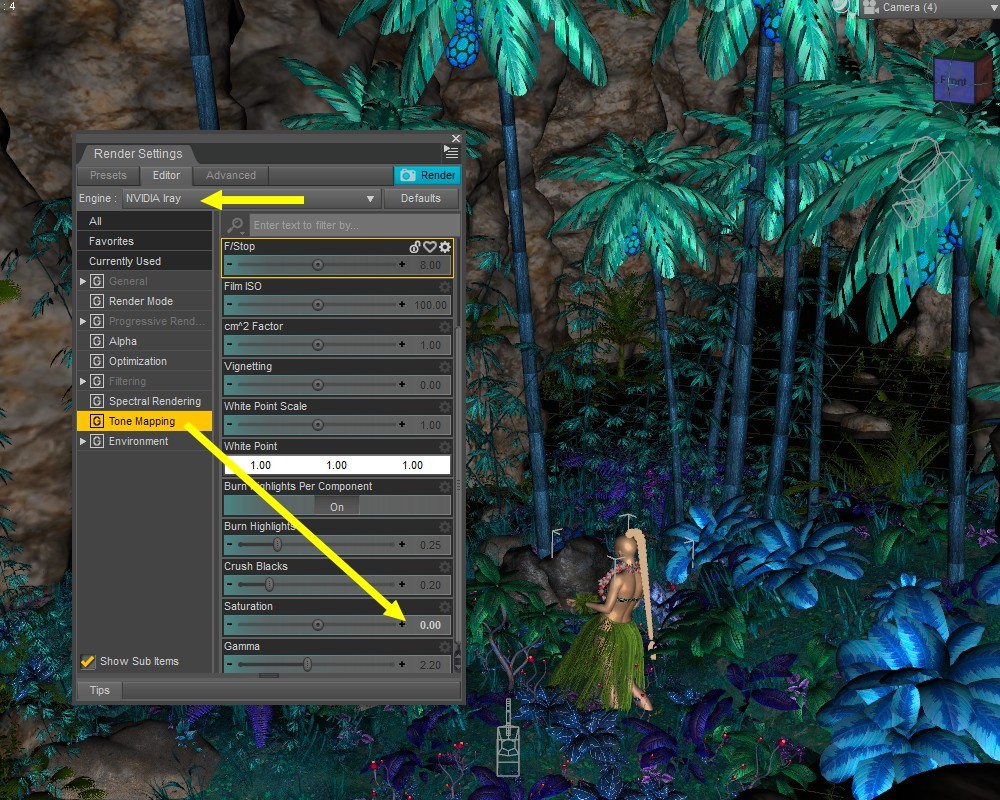Click the Render button
Viewport: 1000px width, 800px height.
427,175
